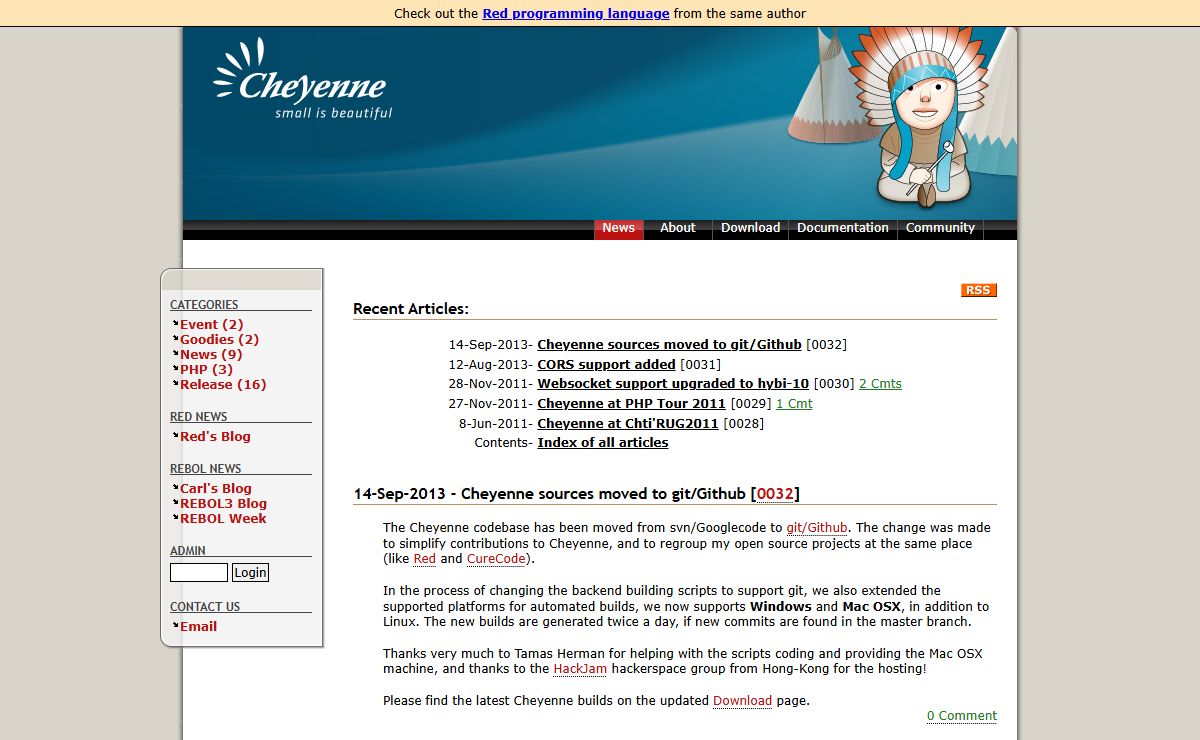The height and width of the screenshot is (740, 1200).
Task: Click the 8-Jun-2011 date in article list
Action: click(x=492, y=424)
